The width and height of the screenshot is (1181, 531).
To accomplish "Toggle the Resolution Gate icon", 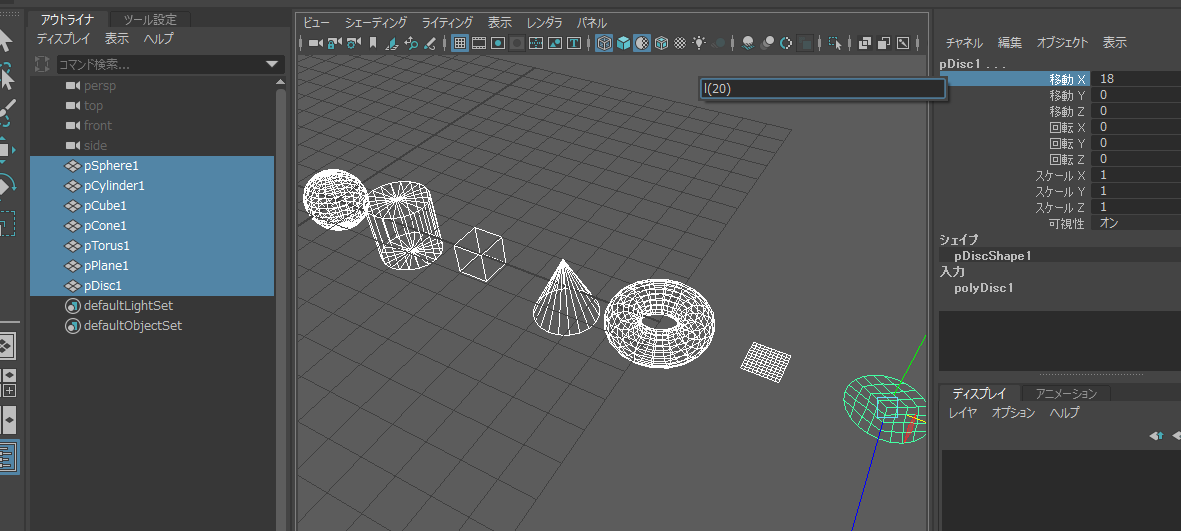I will (498, 43).
